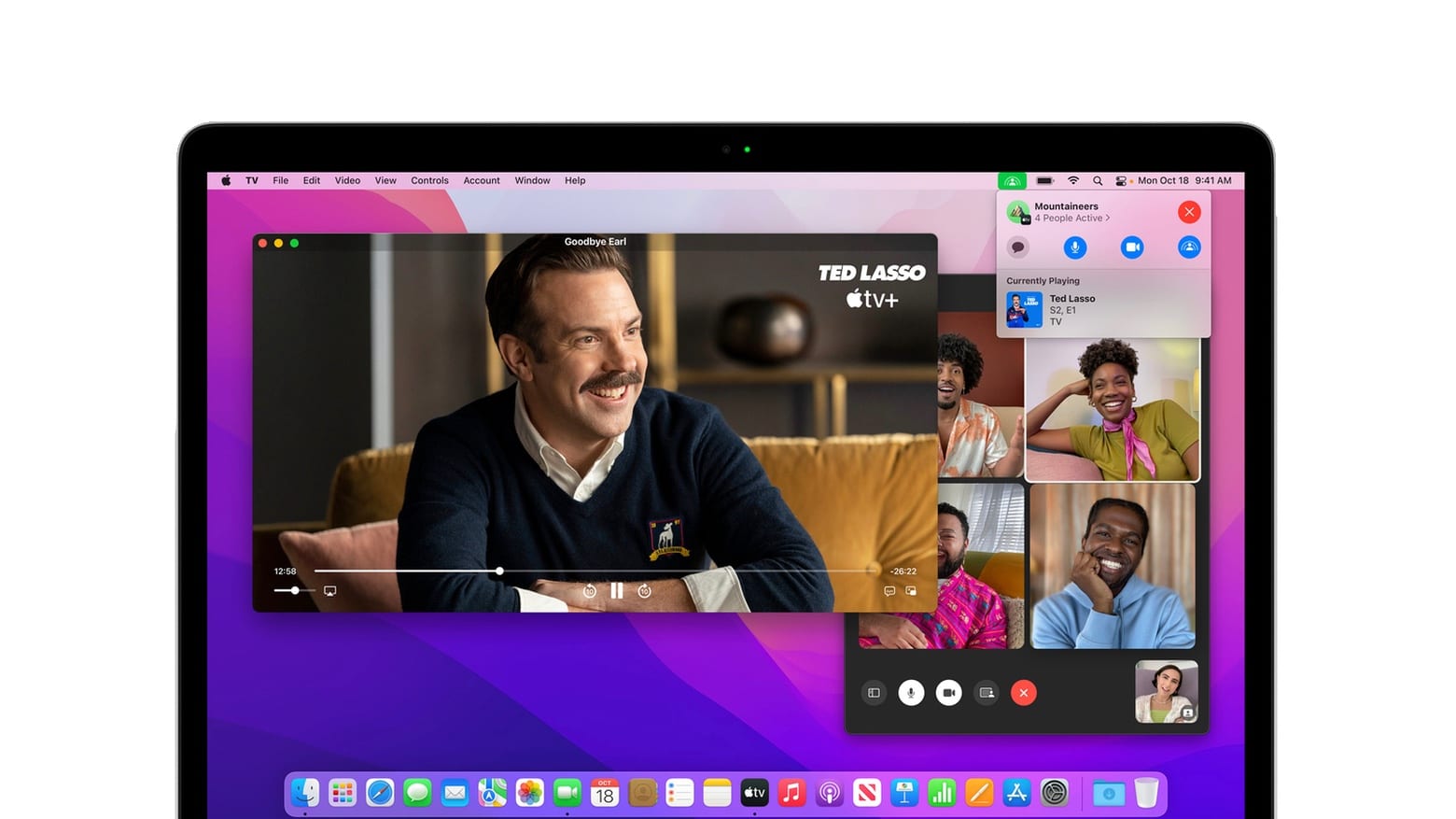The width and height of the screenshot is (1456, 819).
Task: Open the Messages chat icon in SharePlay popover
Action: (1018, 247)
